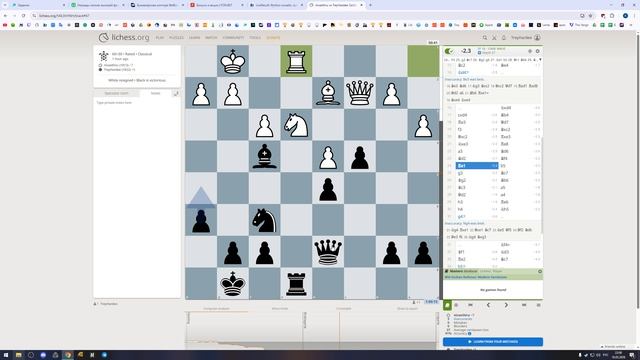Toggle the opening explorer book icon

click(447, 305)
